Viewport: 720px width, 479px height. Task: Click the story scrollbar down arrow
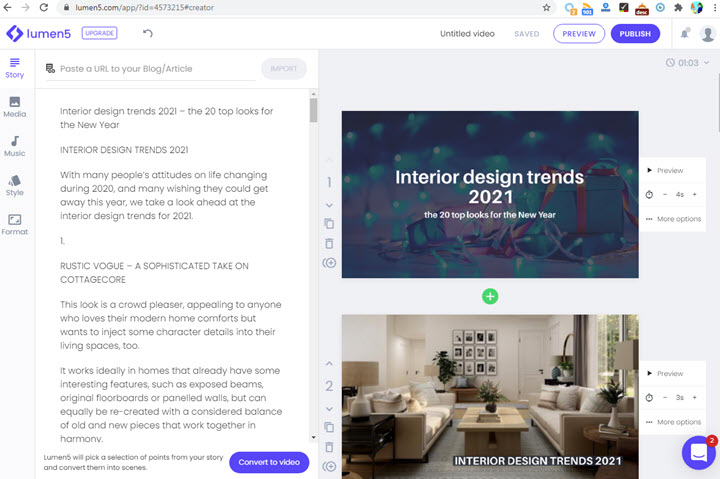pyautogui.click(x=314, y=437)
